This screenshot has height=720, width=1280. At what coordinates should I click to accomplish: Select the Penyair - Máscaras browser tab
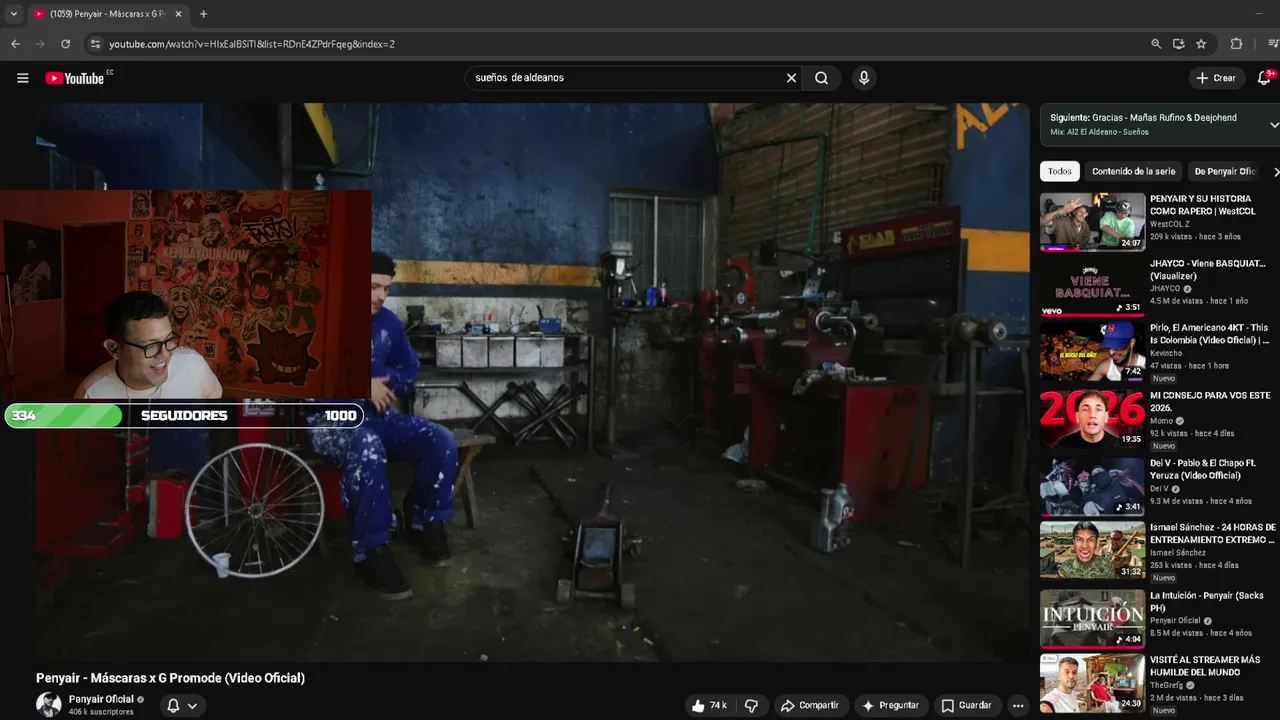tap(108, 14)
